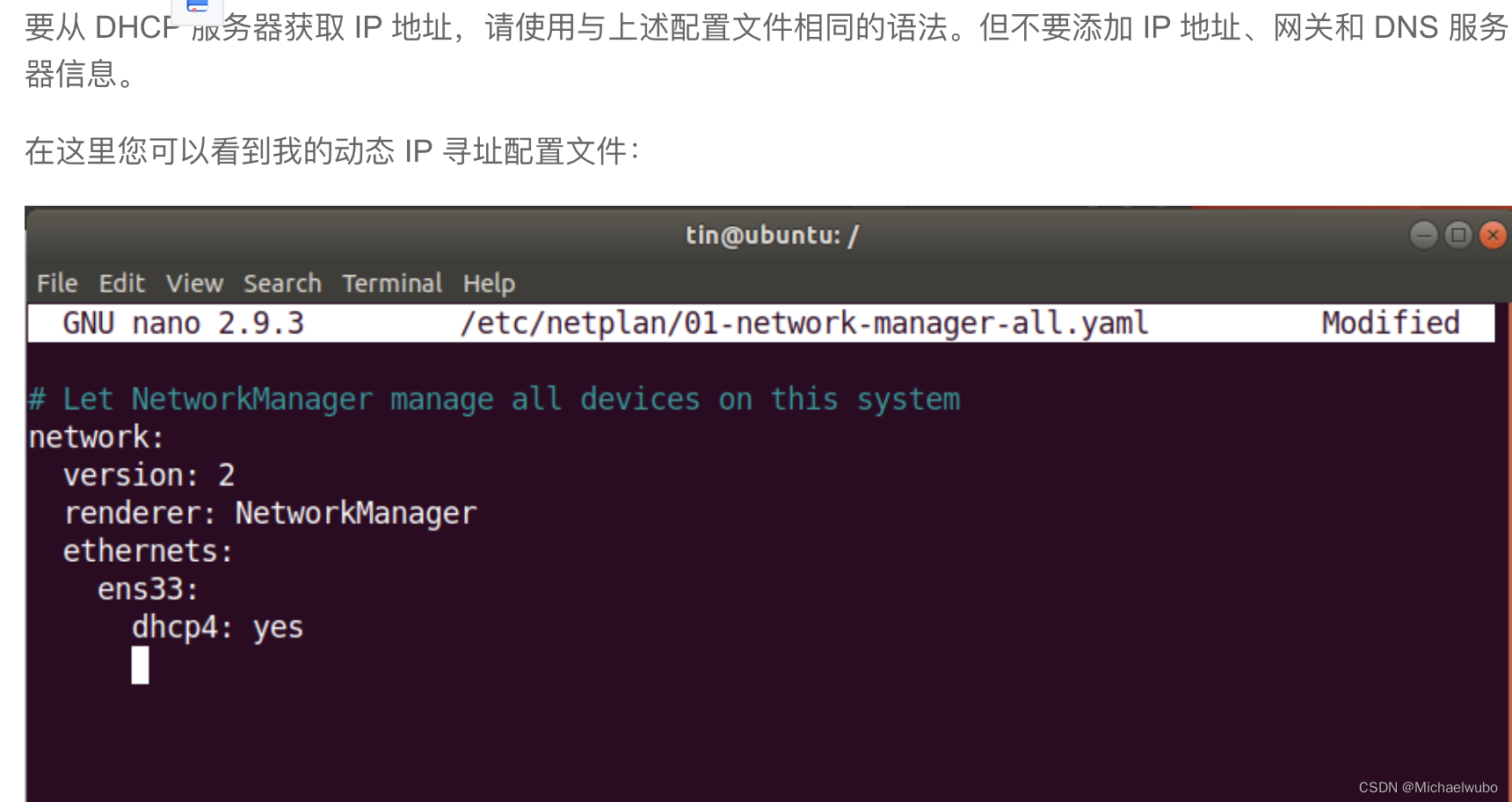Click the tin@ubuntu: / terminal title
Screen dimensions: 1512x802
pos(770,235)
